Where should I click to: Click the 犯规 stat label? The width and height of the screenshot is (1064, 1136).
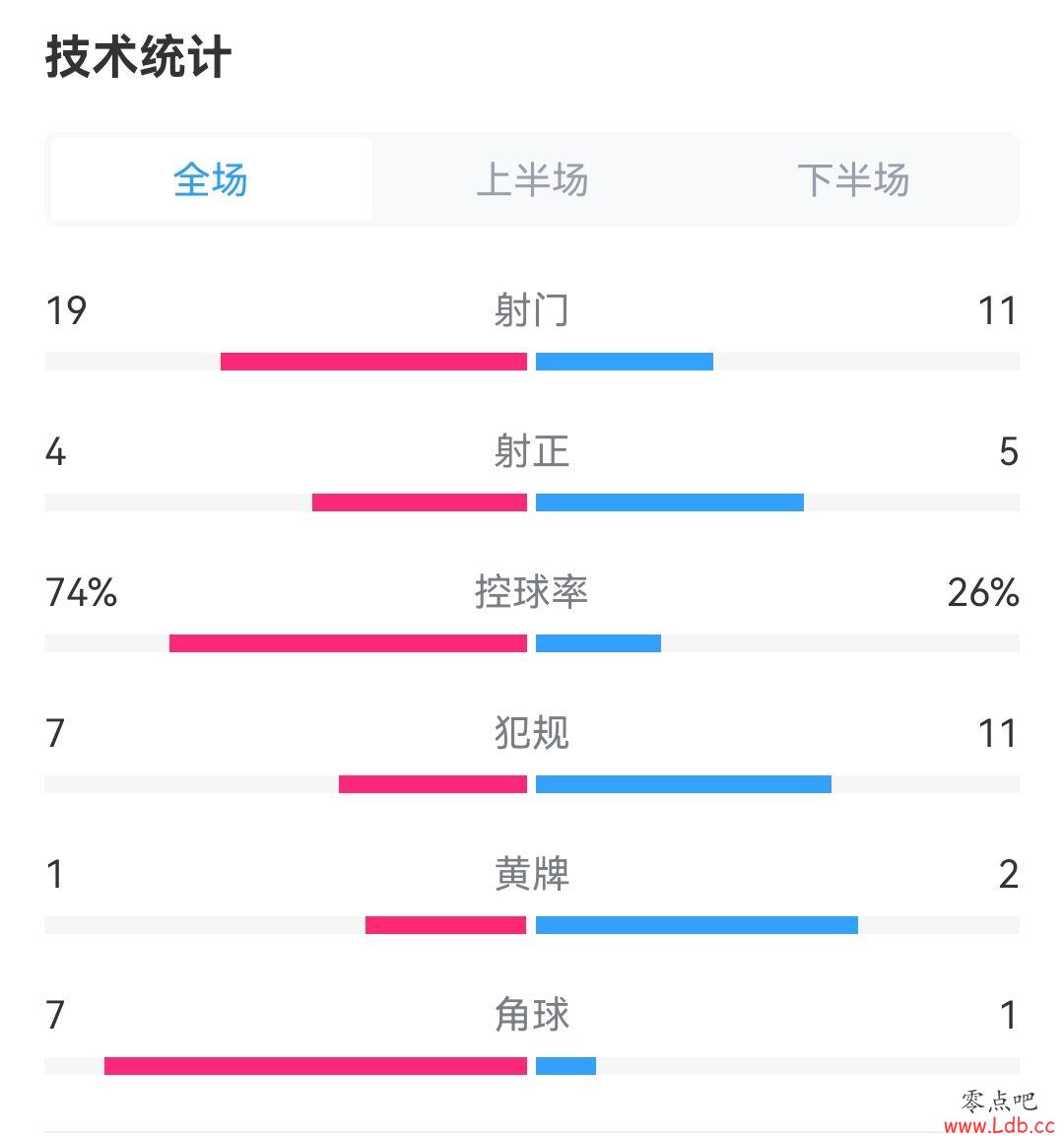pos(532,732)
